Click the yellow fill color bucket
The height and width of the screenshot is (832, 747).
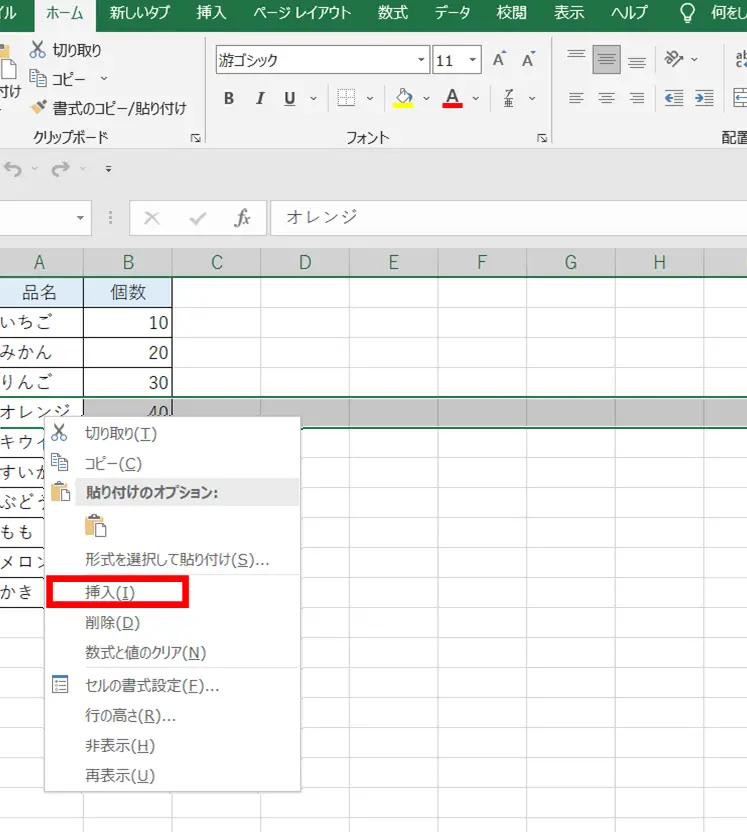404,98
